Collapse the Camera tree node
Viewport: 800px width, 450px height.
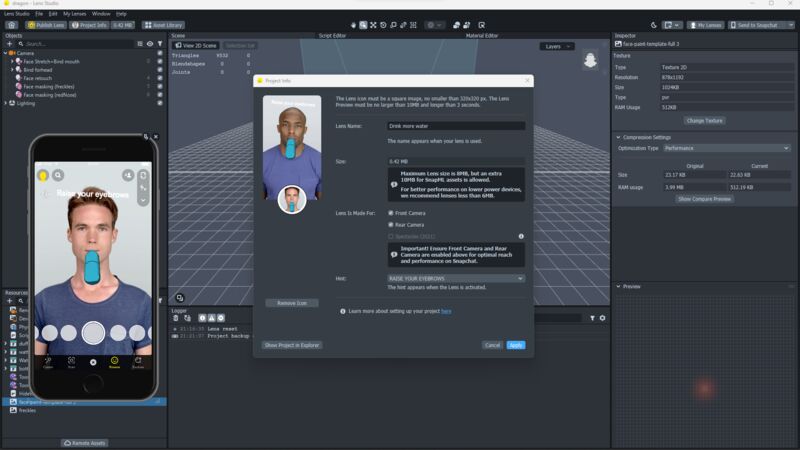coord(6,53)
